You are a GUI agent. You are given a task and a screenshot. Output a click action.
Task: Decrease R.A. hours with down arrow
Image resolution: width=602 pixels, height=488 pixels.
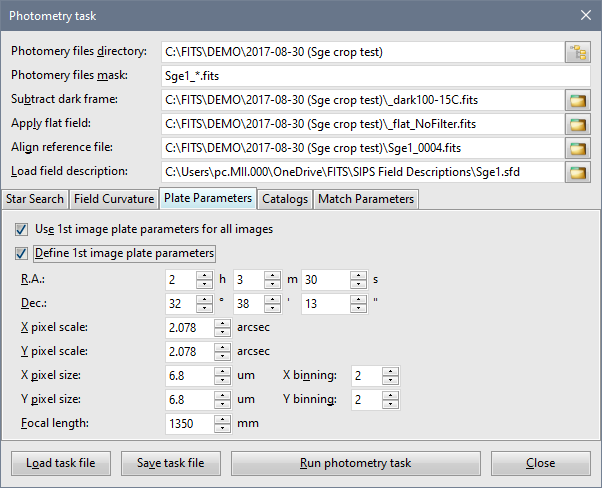click(204, 284)
